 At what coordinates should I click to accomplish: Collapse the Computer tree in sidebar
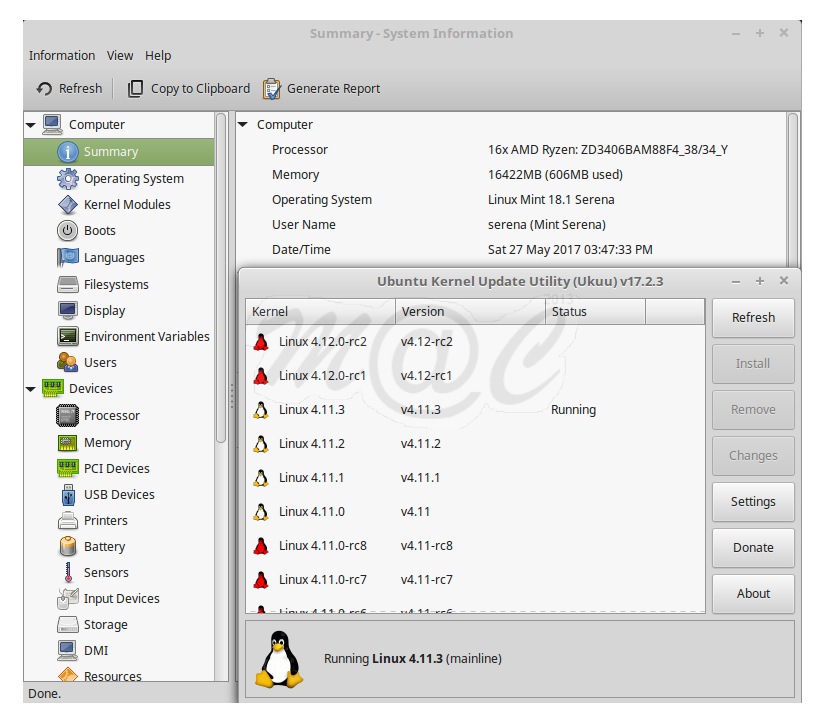pyautogui.click(x=31, y=125)
